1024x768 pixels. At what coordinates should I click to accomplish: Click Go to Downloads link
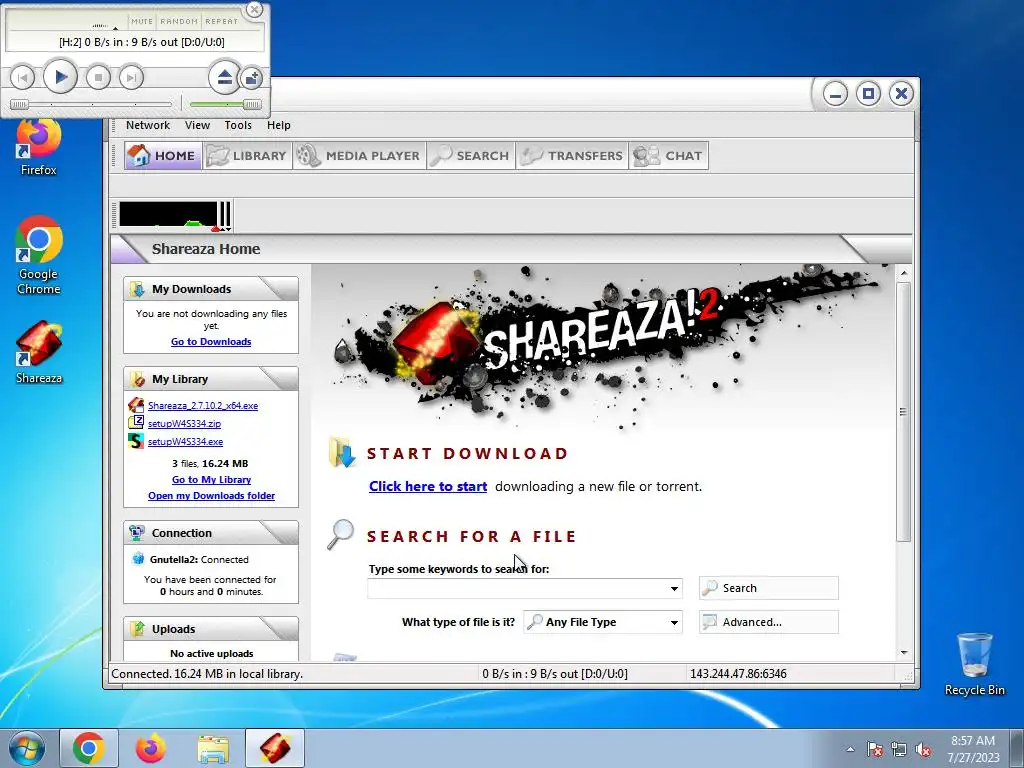pos(211,342)
